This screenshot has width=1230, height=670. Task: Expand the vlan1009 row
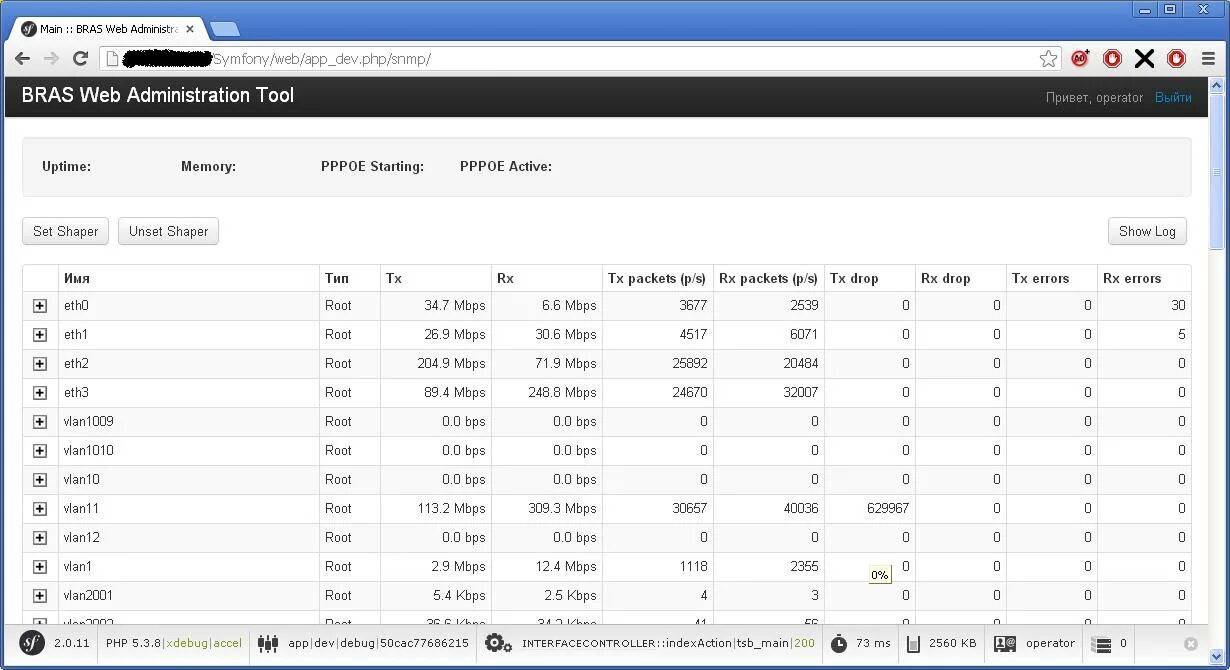pyautogui.click(x=40, y=422)
